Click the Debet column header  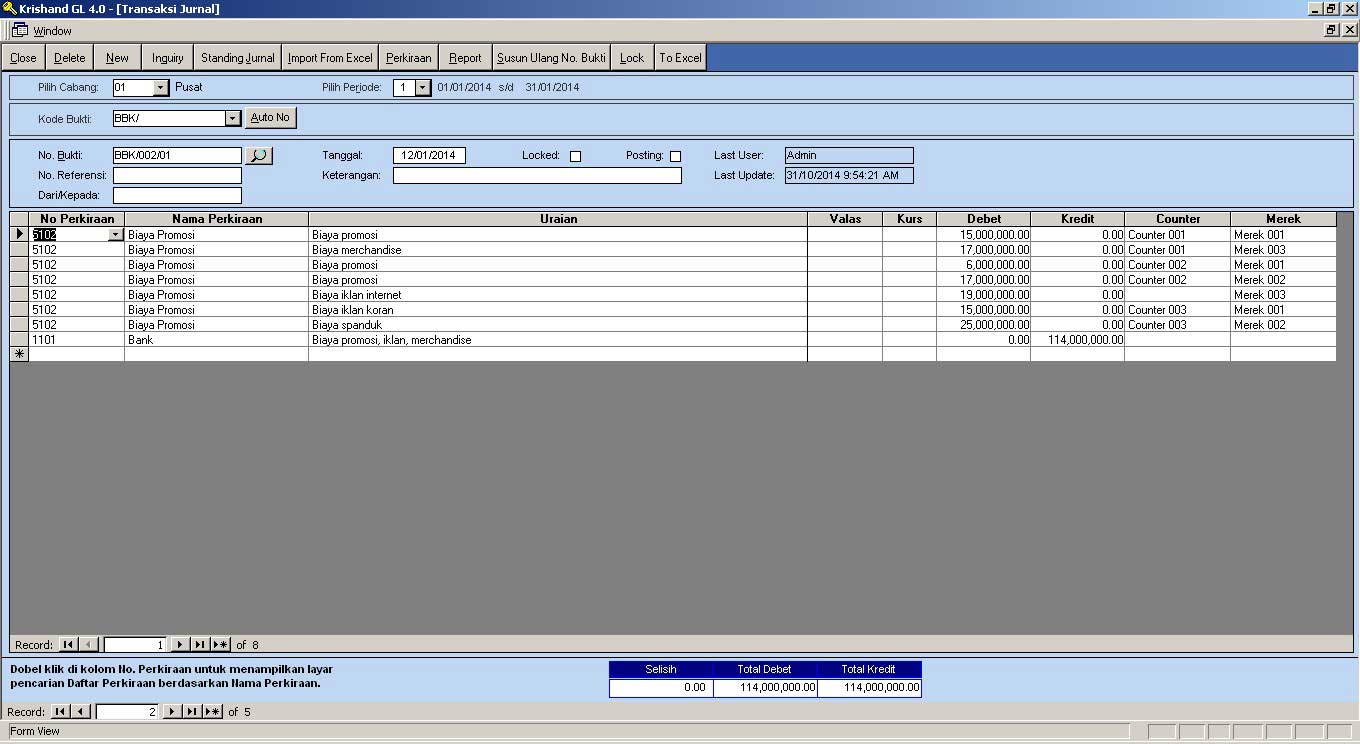point(984,219)
